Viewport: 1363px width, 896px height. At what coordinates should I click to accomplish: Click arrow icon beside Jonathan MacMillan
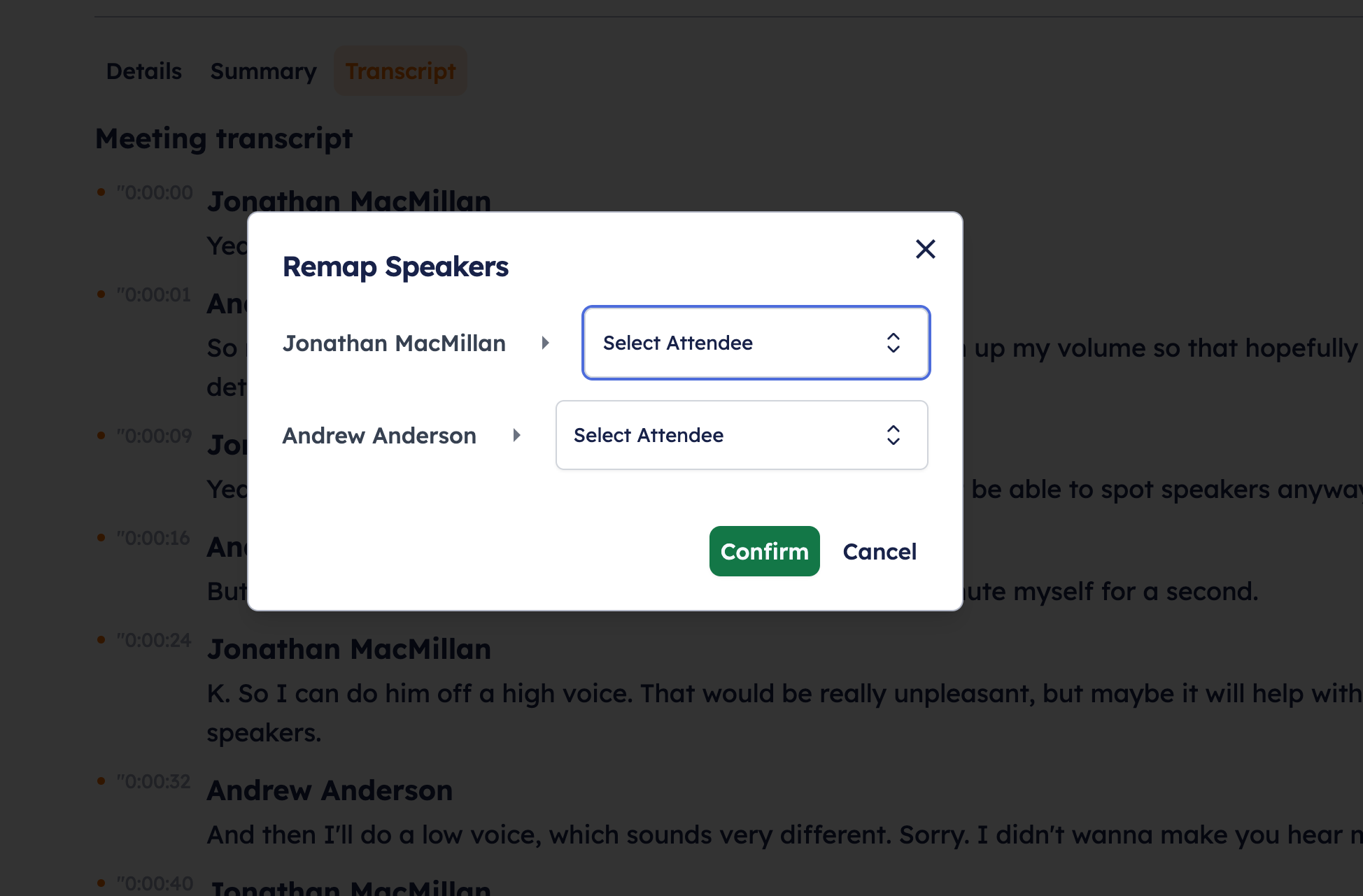546,343
